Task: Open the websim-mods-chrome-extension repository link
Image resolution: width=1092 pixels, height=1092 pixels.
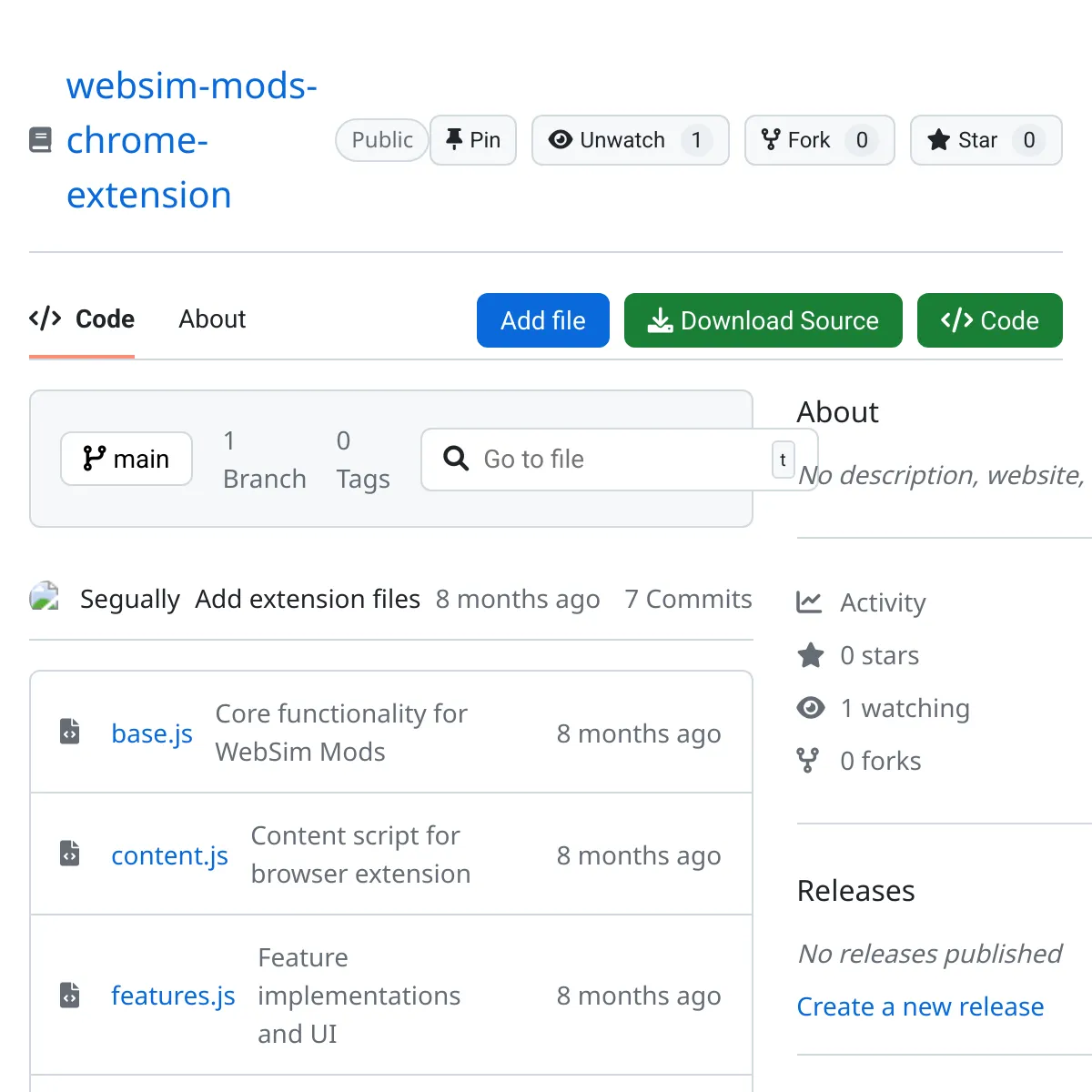Action: coord(191,140)
